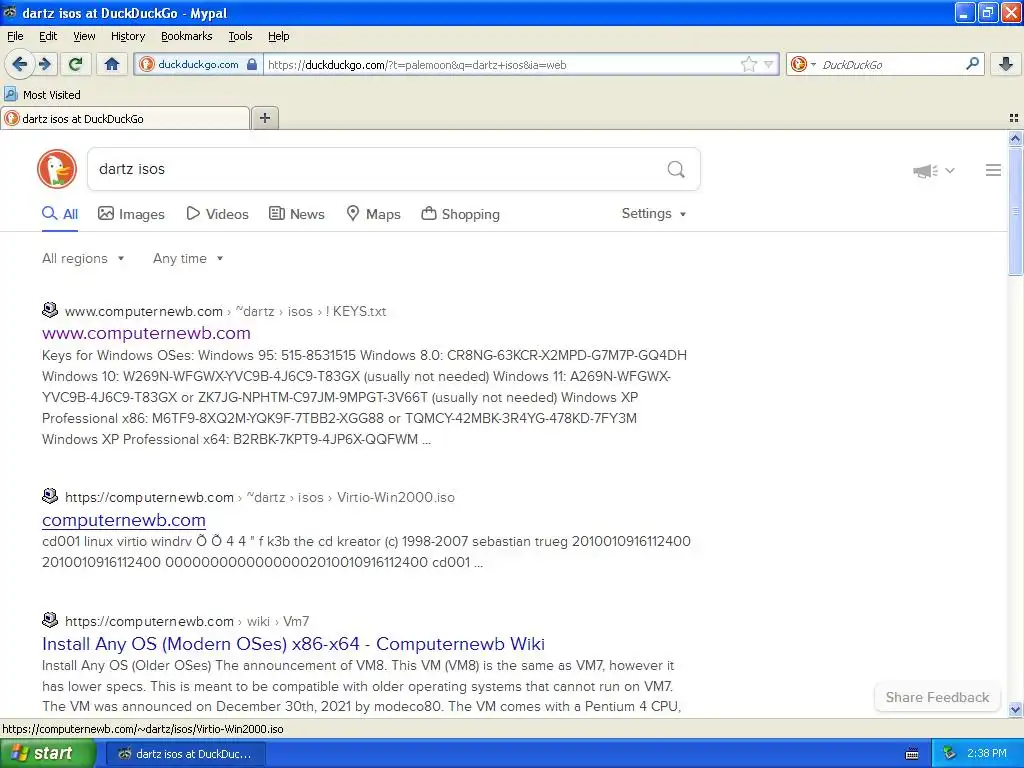Screen dimensions: 1024x768
Task: Open the Edit menu
Action: [x=48, y=36]
